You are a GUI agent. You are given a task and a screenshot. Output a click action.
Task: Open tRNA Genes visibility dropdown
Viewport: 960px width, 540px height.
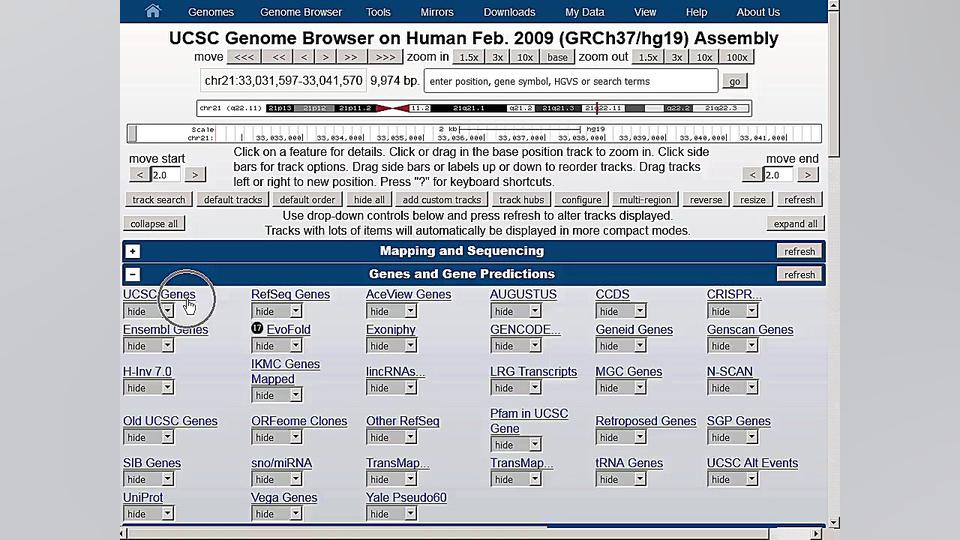621,479
